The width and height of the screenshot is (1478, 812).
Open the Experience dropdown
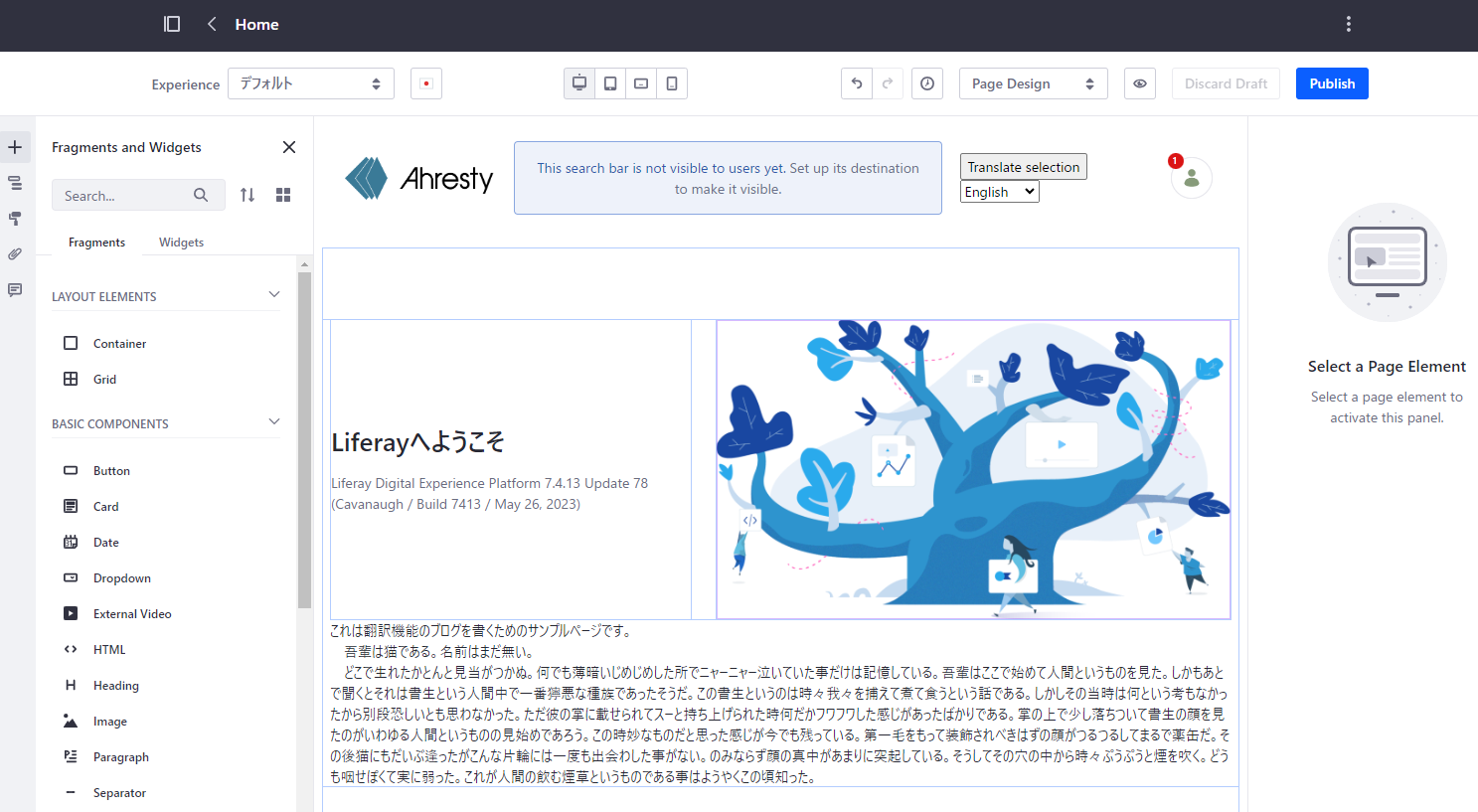coord(310,83)
